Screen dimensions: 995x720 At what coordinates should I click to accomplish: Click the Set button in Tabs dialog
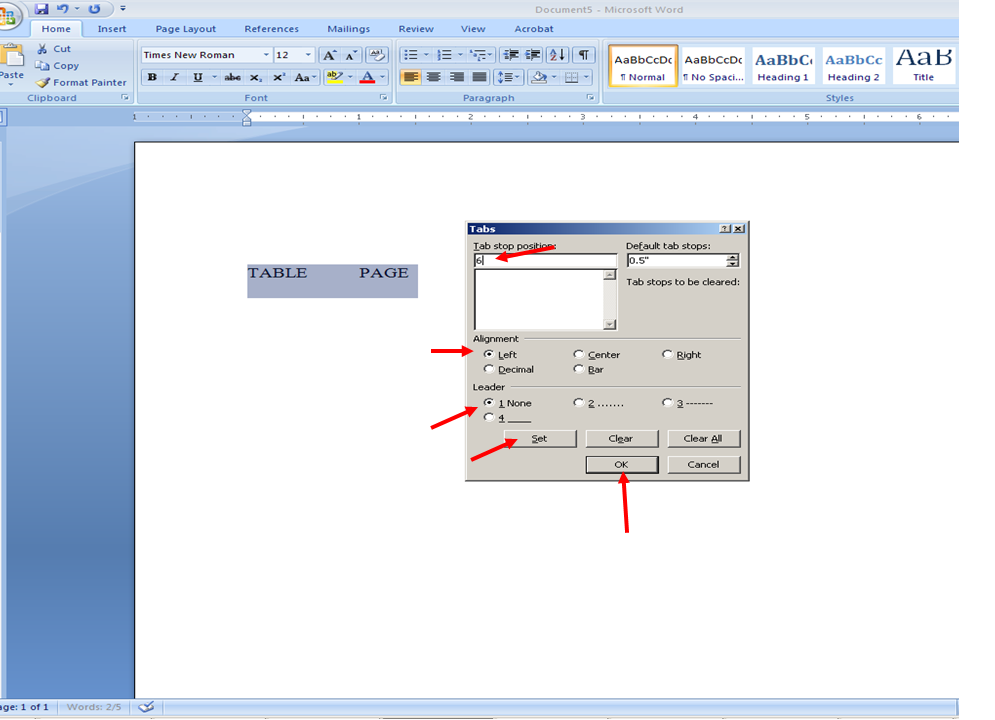pyautogui.click(x=540, y=438)
